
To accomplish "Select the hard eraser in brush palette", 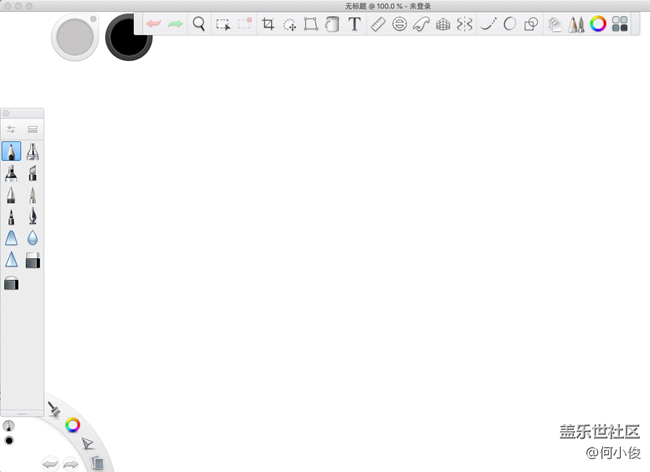I will [x=33, y=261].
